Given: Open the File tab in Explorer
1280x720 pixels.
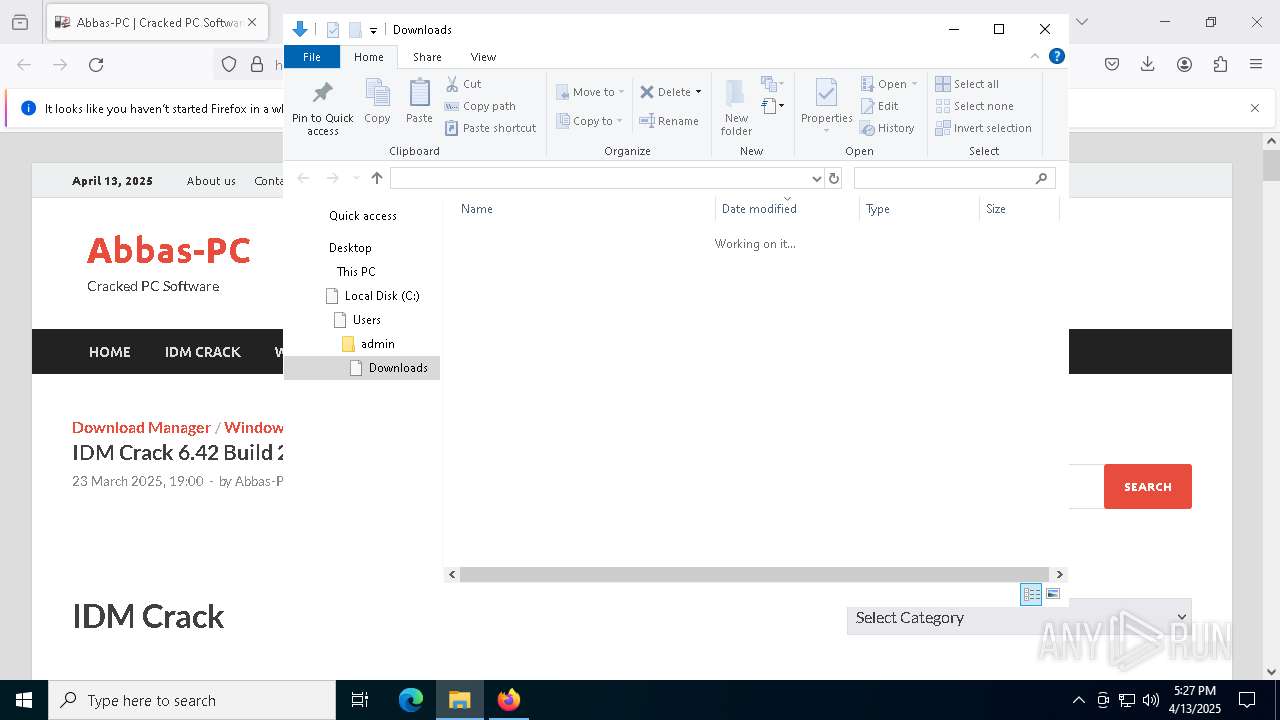Looking at the screenshot, I should pyautogui.click(x=312, y=57).
